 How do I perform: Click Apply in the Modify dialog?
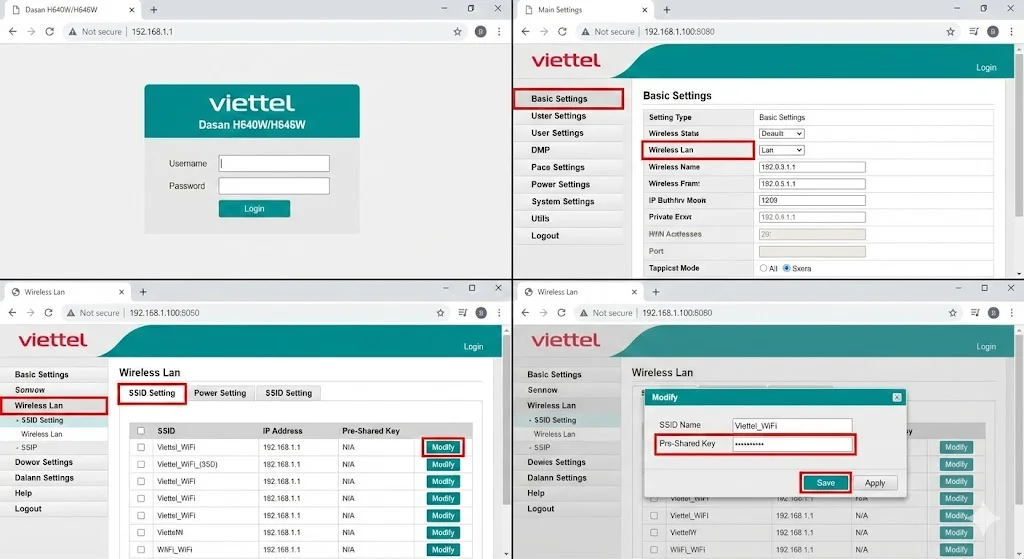point(875,483)
